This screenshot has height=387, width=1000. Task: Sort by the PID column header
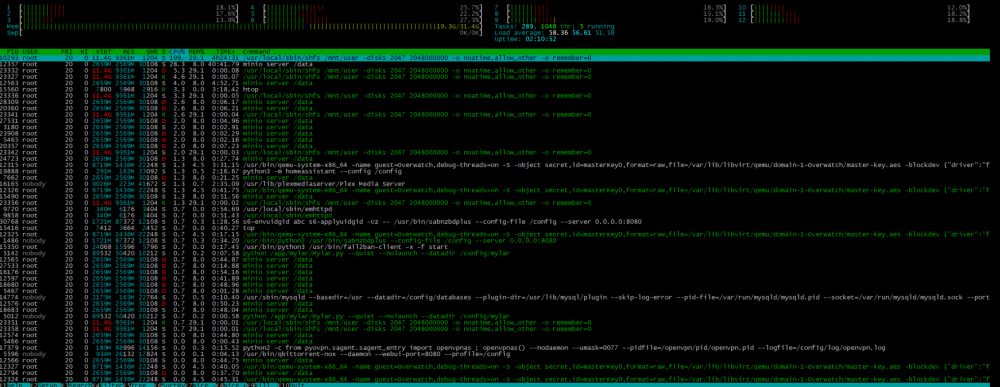13,51
